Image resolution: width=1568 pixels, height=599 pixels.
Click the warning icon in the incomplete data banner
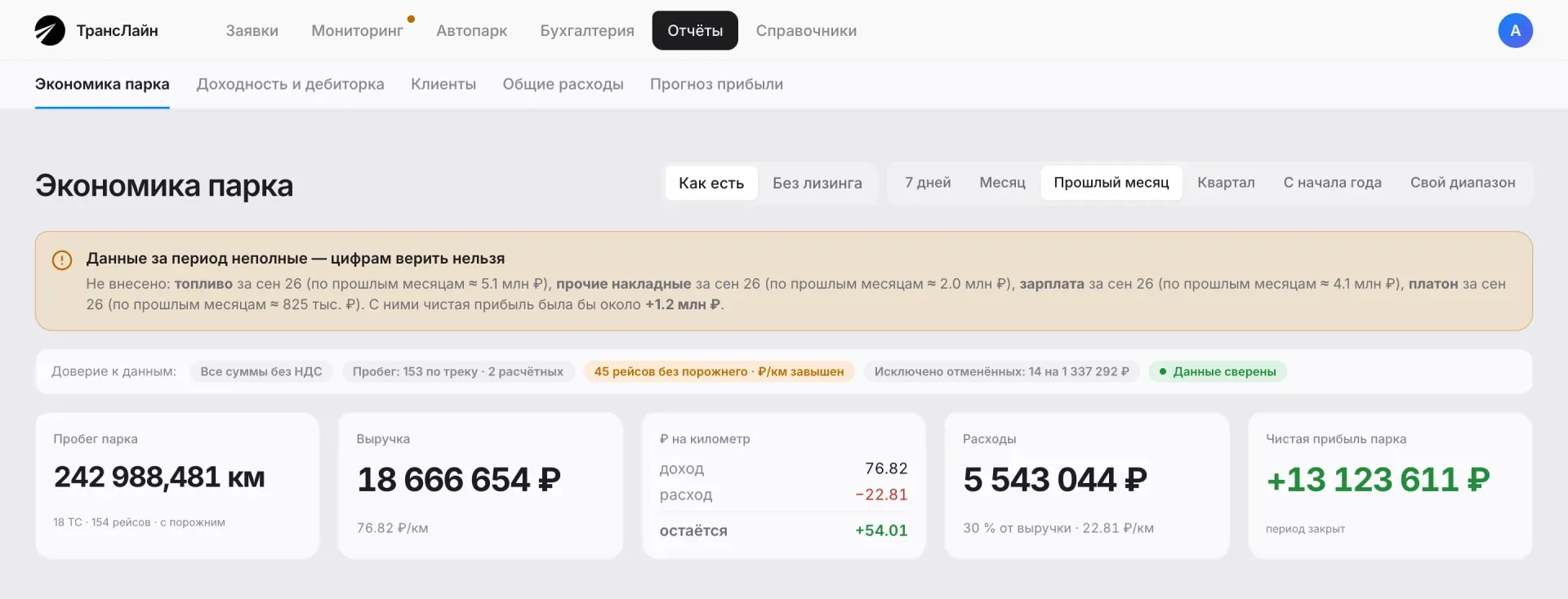point(62,260)
